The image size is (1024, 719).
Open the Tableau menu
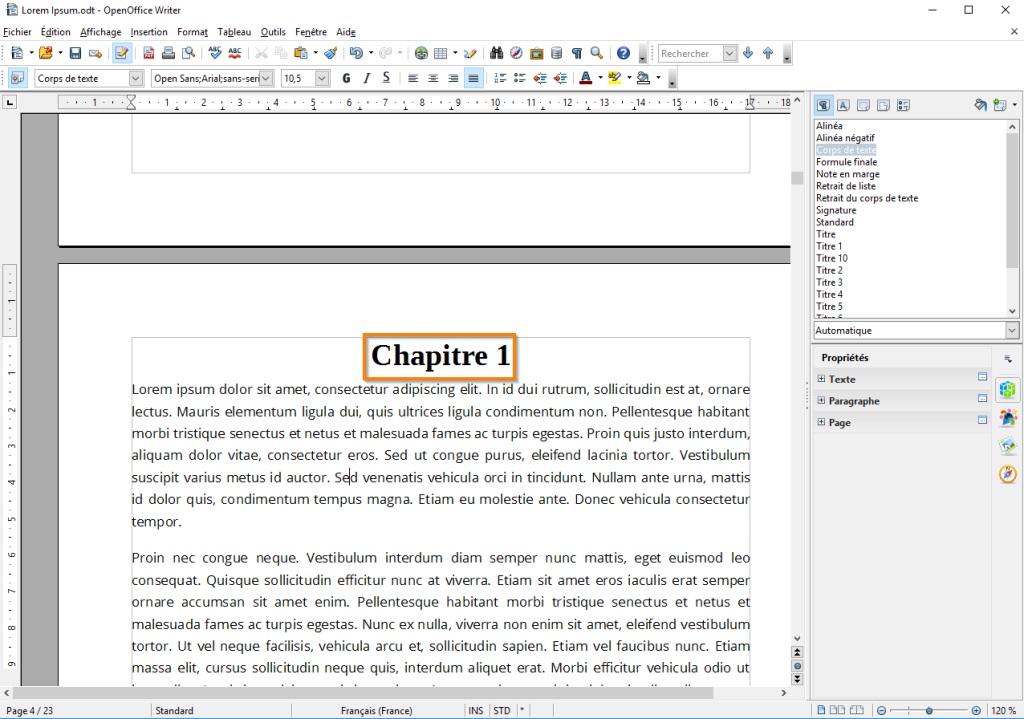pos(234,32)
